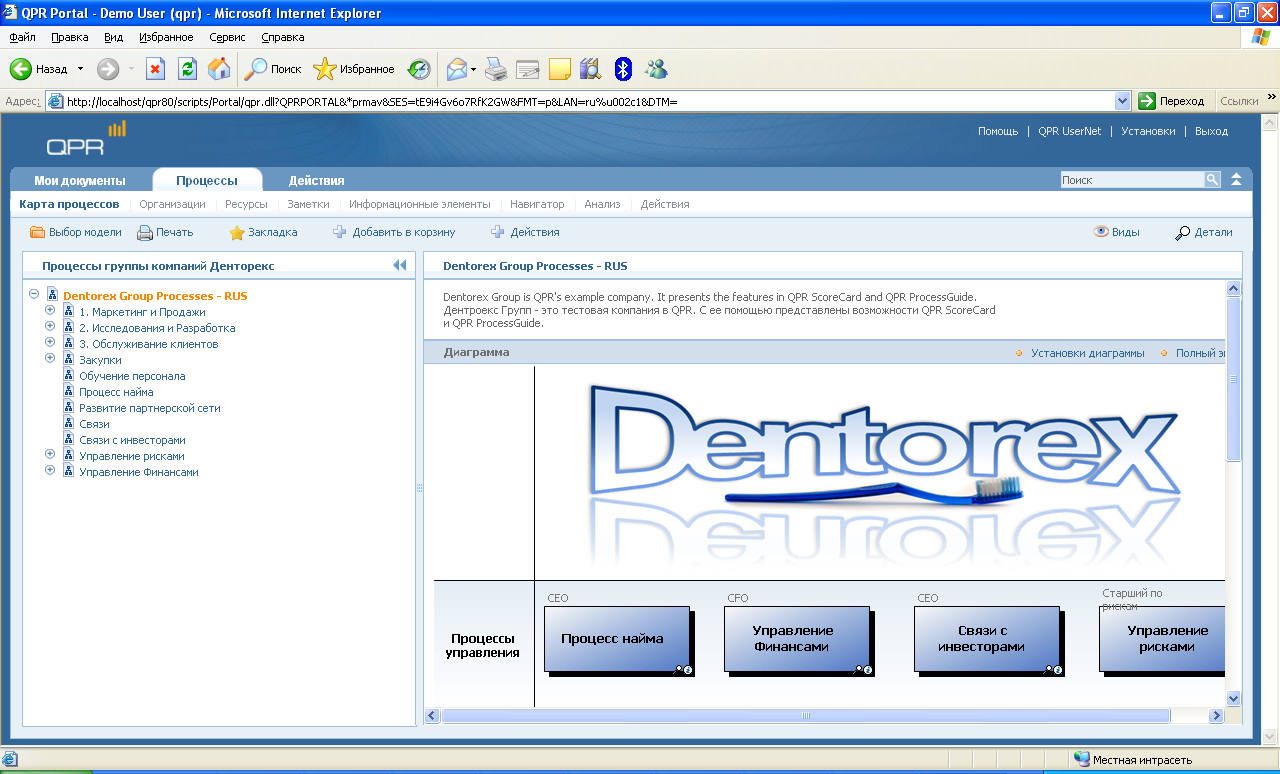Expand 3. Обслуживание клиентов node
This screenshot has height=774, width=1280.
click(x=50, y=343)
